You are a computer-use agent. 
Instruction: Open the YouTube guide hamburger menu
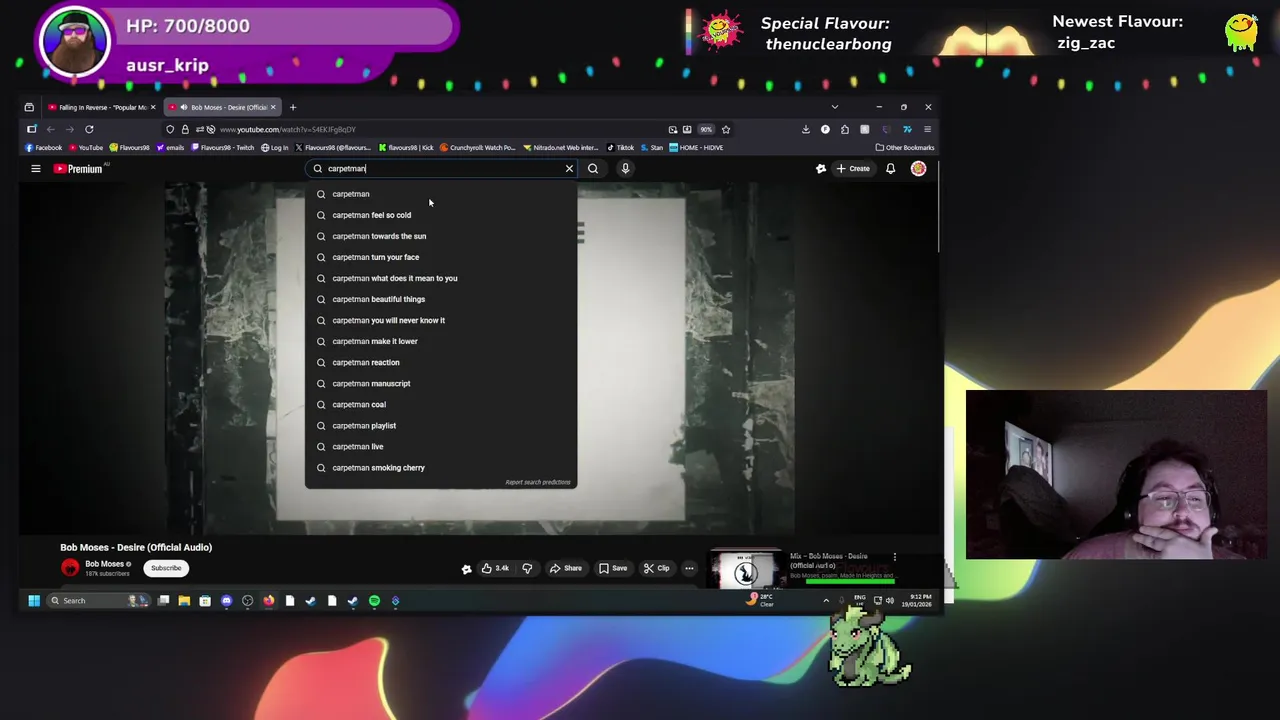pos(35,169)
